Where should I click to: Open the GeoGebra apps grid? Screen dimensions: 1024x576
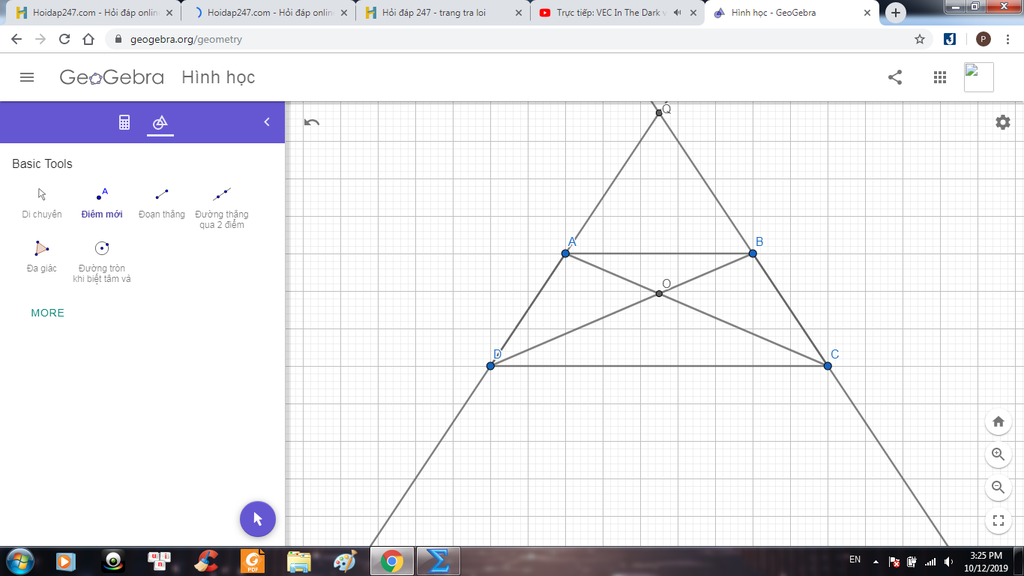tap(940, 77)
